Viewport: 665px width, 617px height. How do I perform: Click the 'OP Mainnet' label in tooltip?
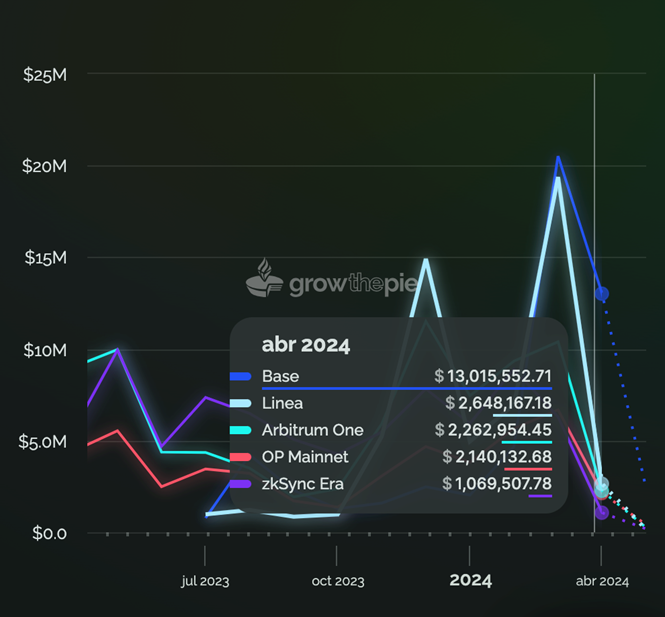(x=305, y=457)
